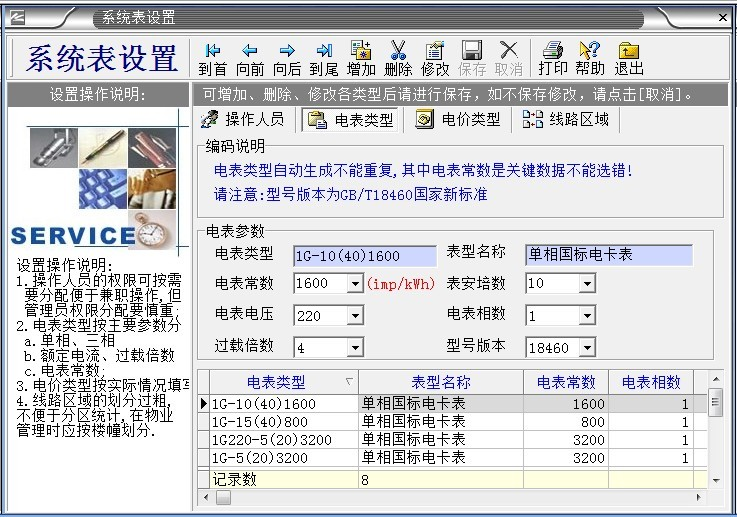Click the 向前 (previous record) arrow icon
The width and height of the screenshot is (737, 517).
(250, 51)
